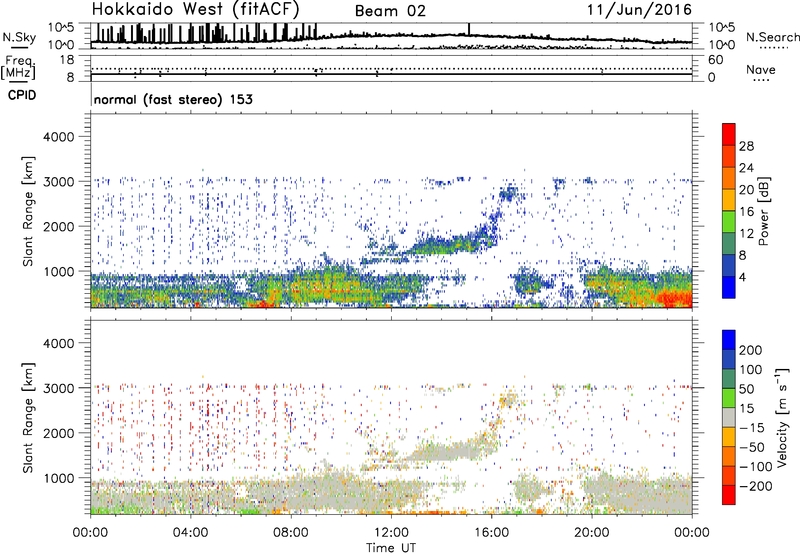The image size is (800, 554).
Task: Click the frequency axis value '18'
Action: 67,60
